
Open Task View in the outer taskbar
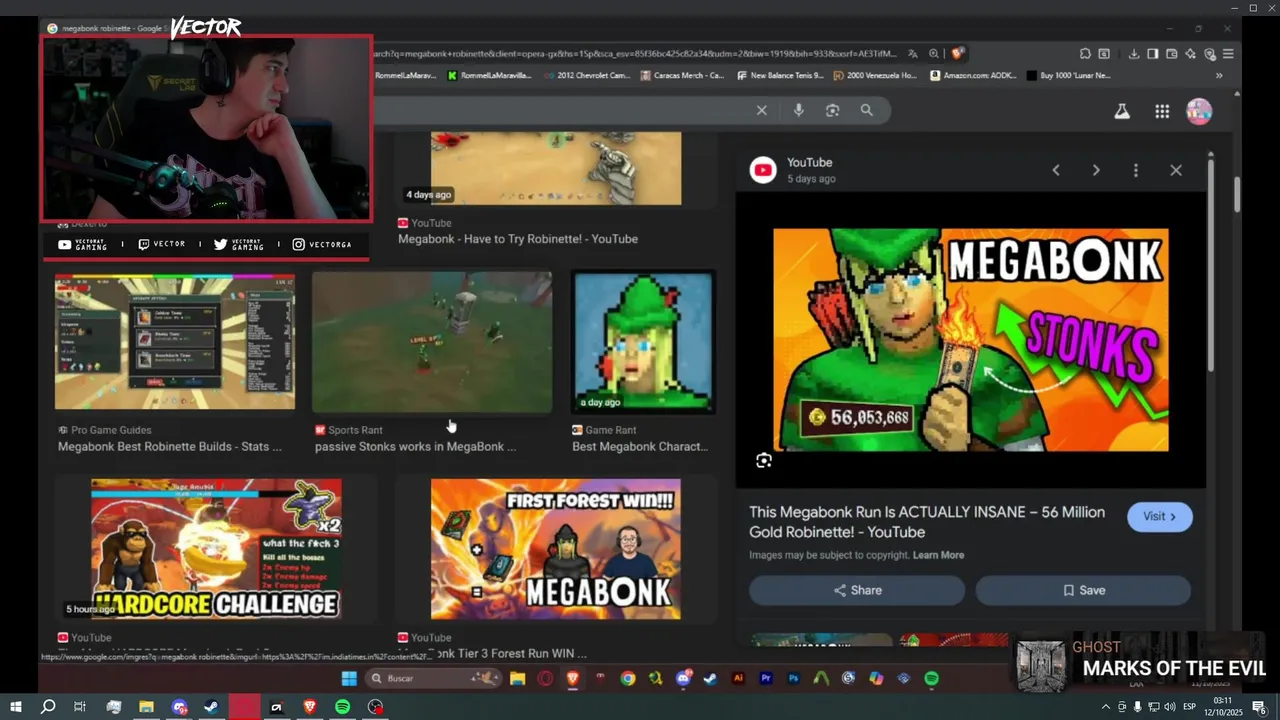coord(80,707)
